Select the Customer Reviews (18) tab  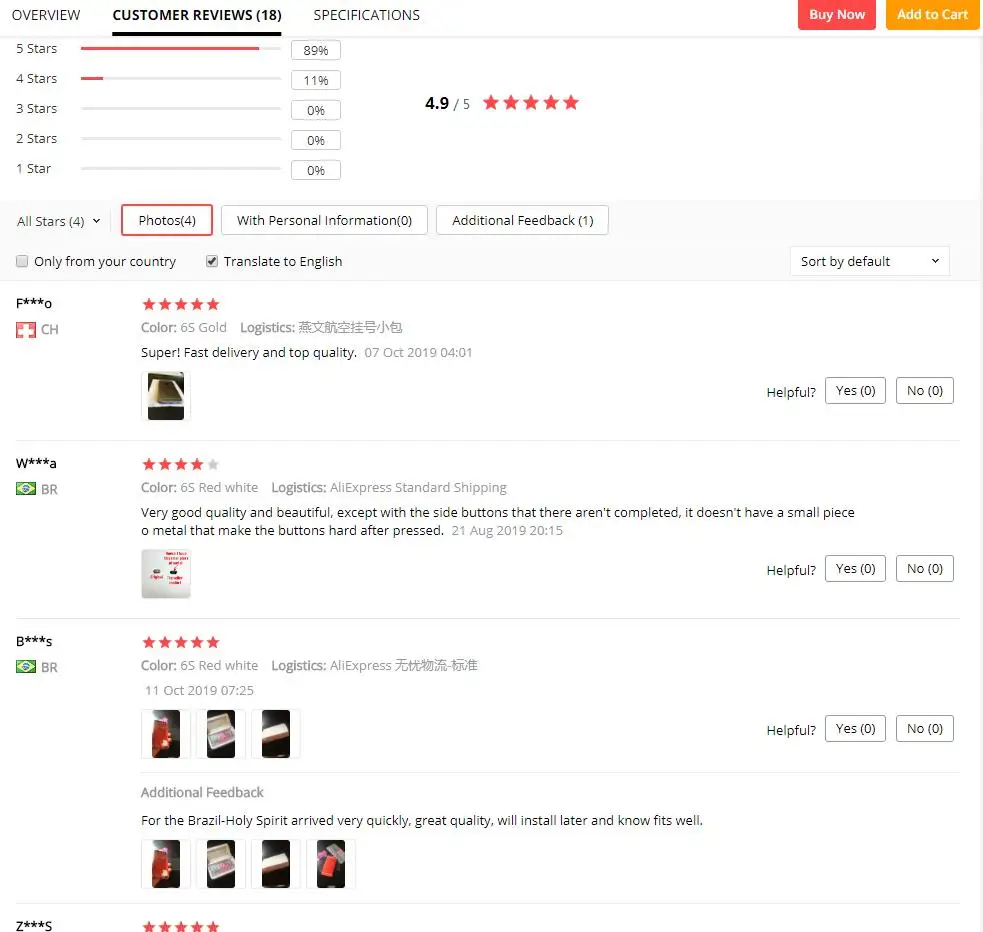click(197, 15)
